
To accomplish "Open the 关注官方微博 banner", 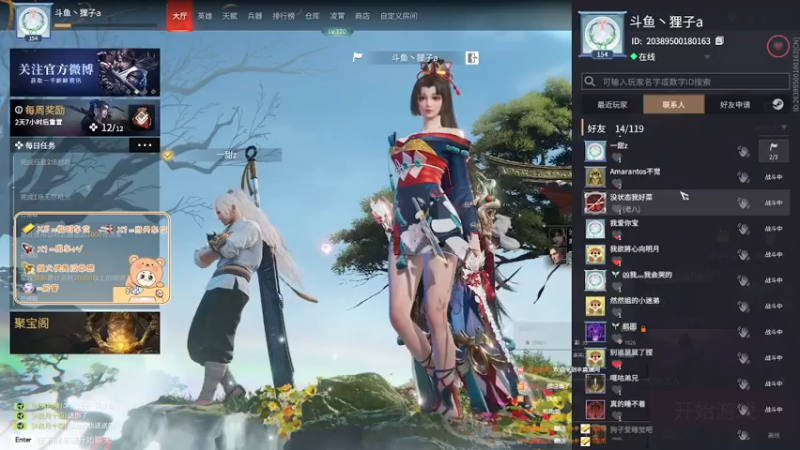I will pyautogui.click(x=85, y=72).
